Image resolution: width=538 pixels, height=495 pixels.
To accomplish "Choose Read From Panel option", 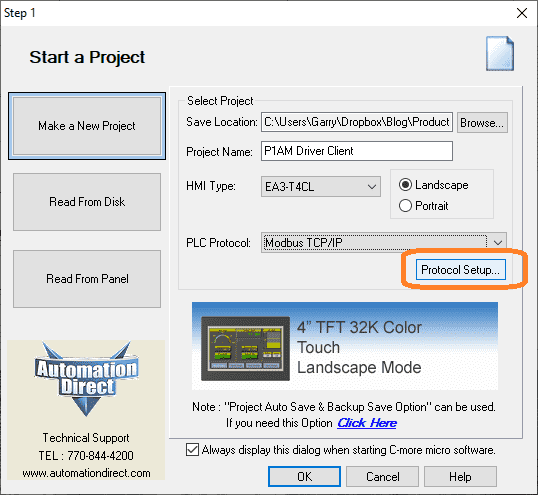I will (87, 279).
